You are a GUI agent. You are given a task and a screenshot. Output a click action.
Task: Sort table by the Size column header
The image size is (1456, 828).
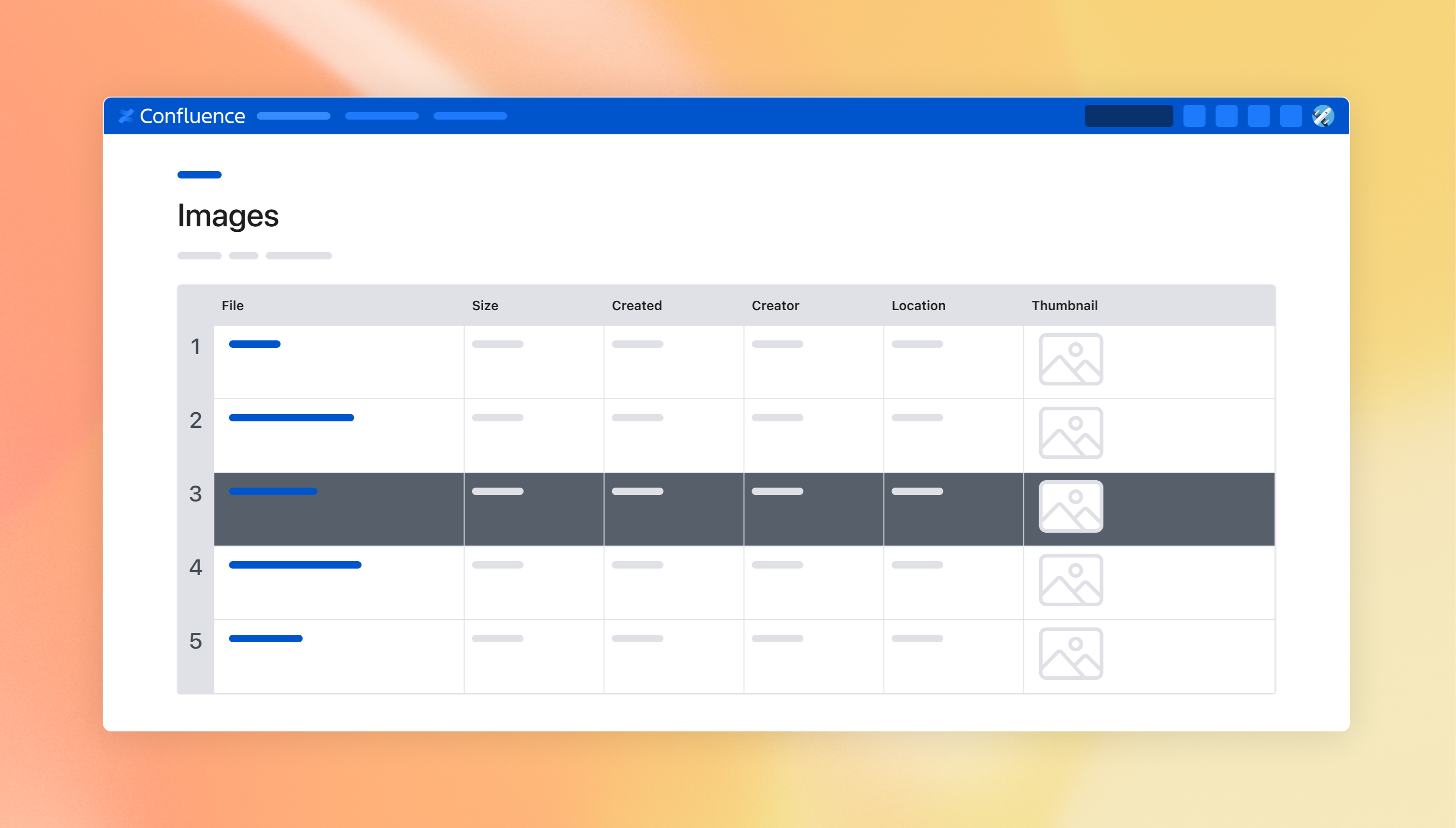pos(485,305)
